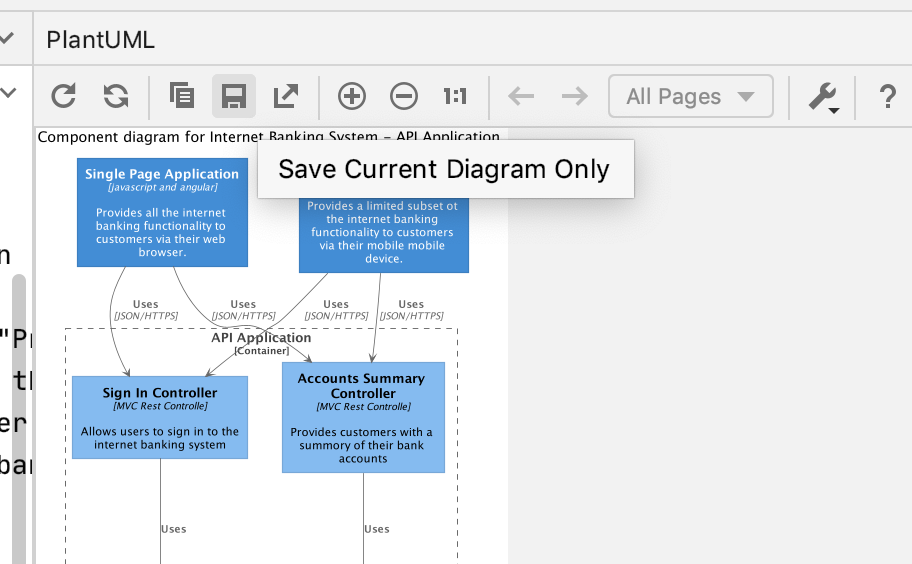This screenshot has width=912, height=564.
Task: Open the wrench settings menu
Action: coord(823,96)
